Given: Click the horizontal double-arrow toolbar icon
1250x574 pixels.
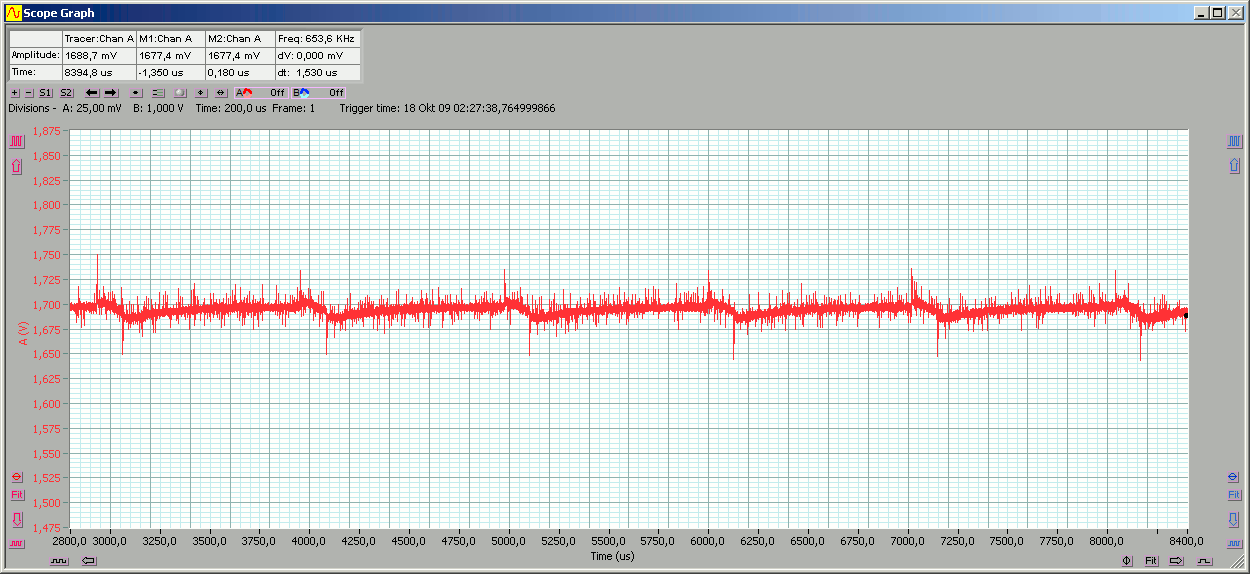Looking at the screenshot, I should [221, 92].
